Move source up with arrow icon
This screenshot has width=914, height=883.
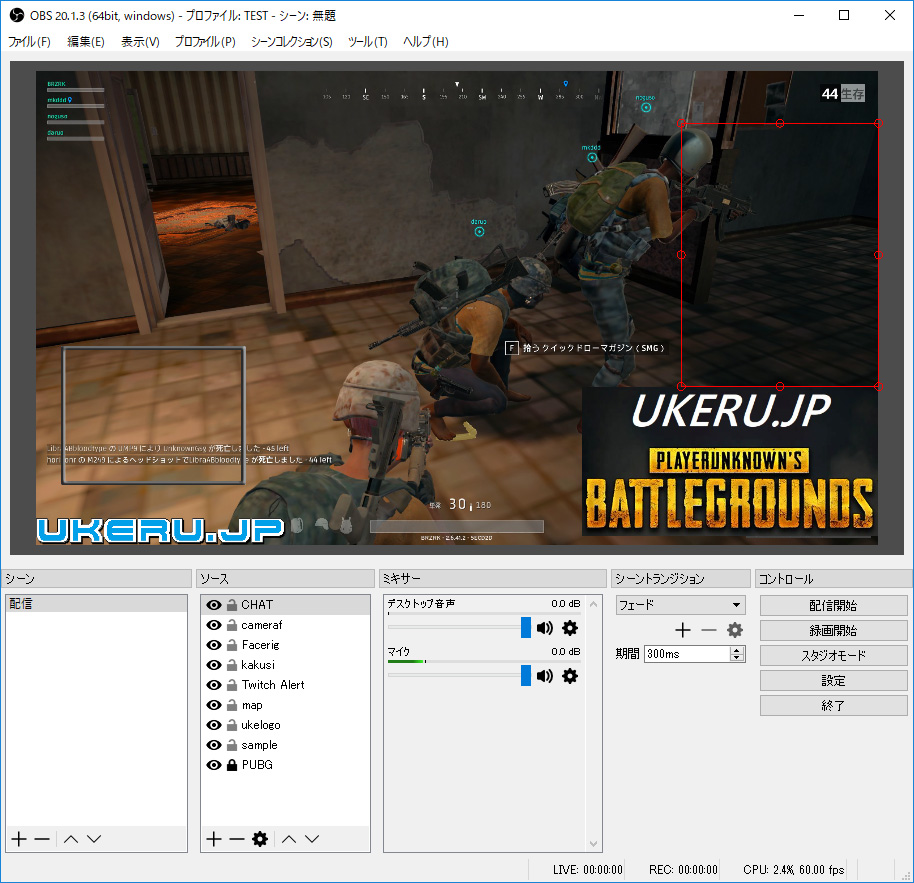[289, 839]
